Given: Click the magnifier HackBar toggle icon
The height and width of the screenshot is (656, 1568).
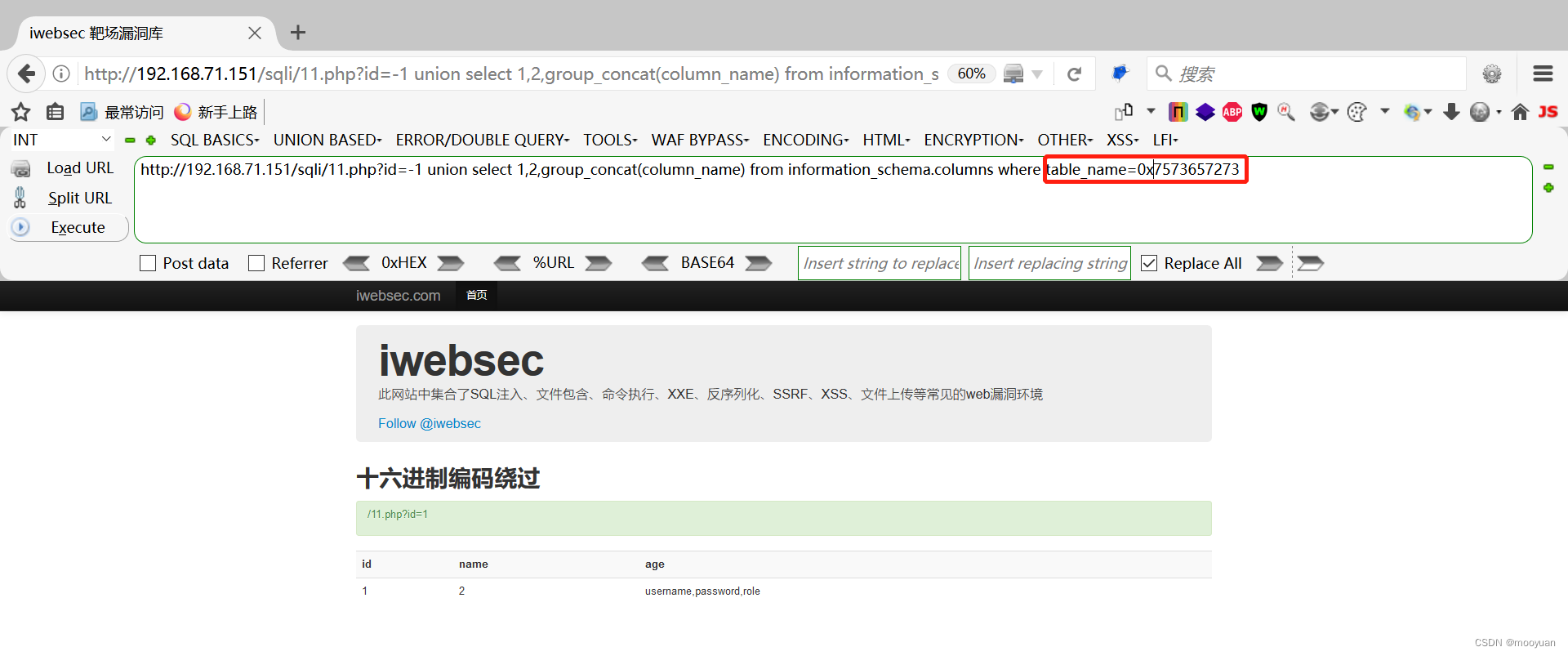Looking at the screenshot, I should pyautogui.click(x=1286, y=112).
